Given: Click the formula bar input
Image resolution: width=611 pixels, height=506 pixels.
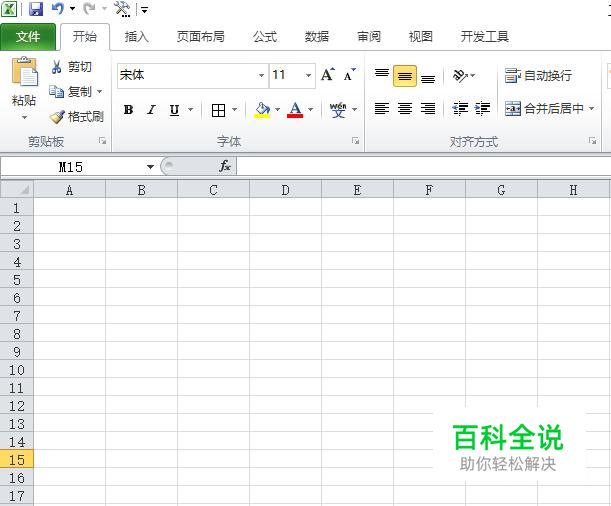Looking at the screenshot, I should pyautogui.click(x=423, y=167).
